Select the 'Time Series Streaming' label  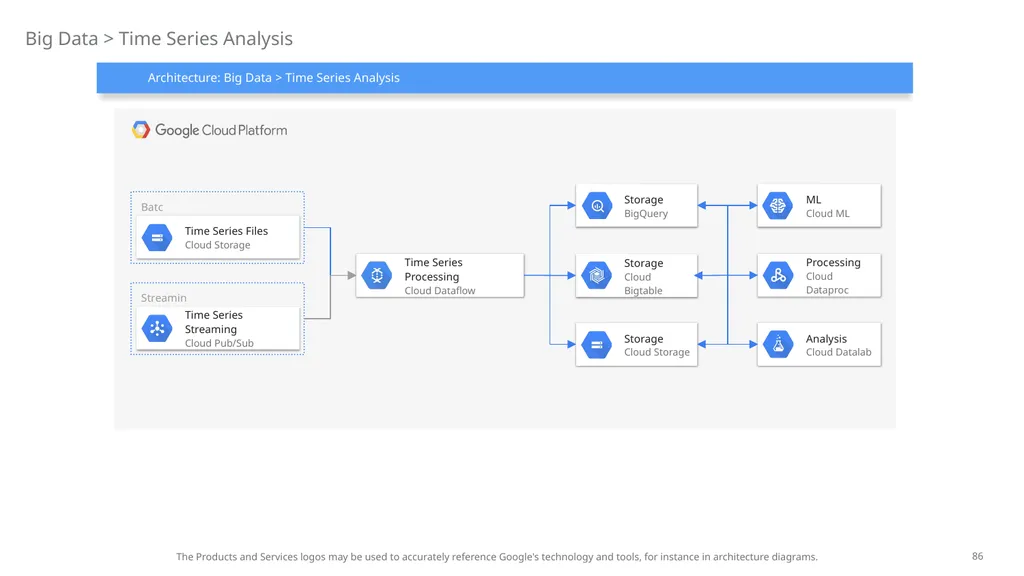tap(214, 322)
